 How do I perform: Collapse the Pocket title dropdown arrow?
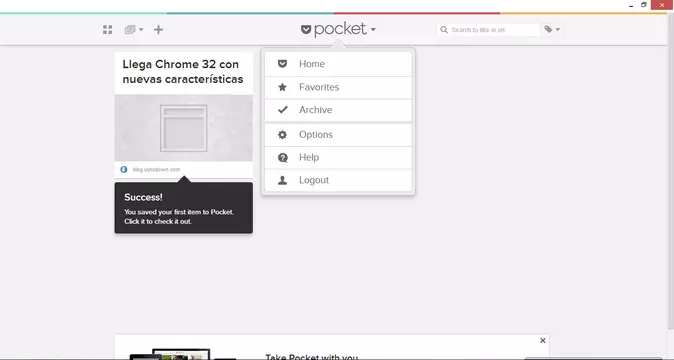click(373, 30)
